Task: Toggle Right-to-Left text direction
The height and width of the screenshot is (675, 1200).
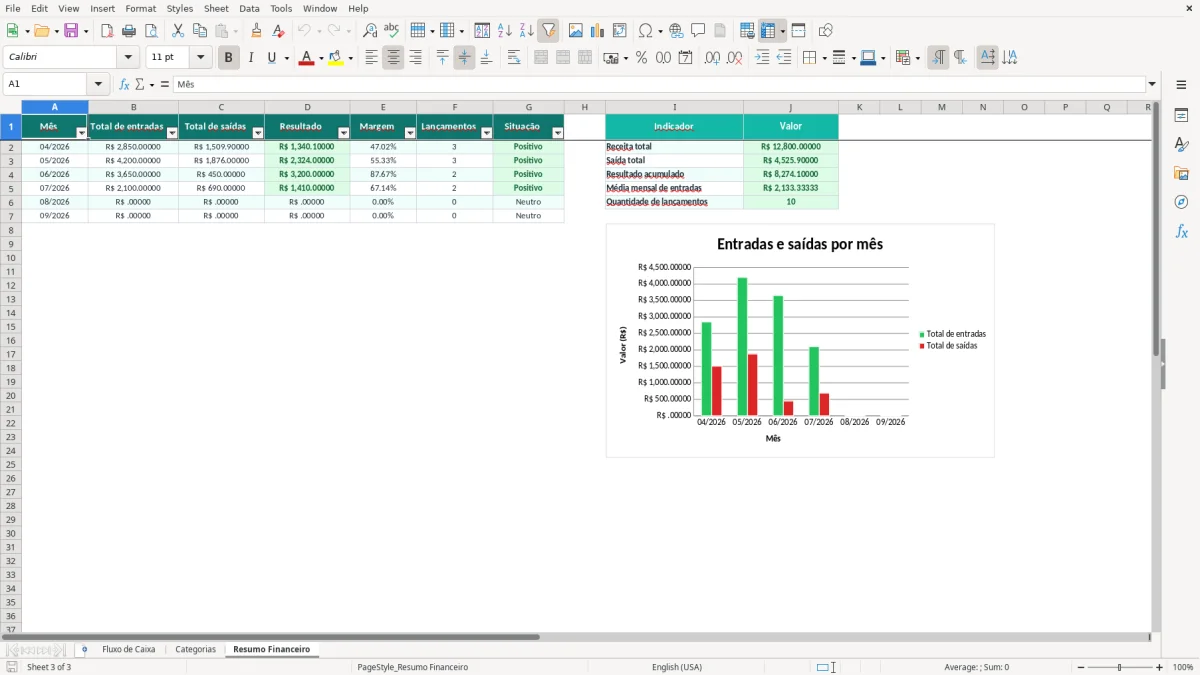Action: pos(960,58)
